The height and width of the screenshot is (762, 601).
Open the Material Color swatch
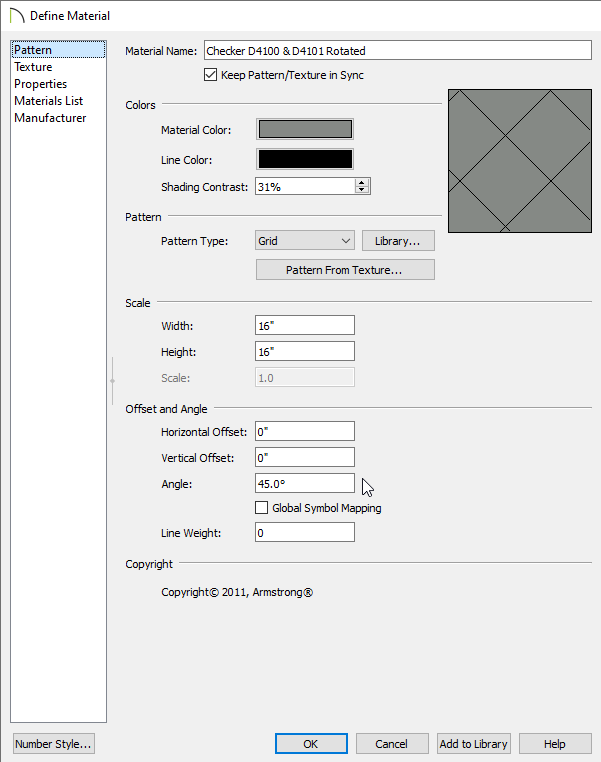(x=305, y=129)
